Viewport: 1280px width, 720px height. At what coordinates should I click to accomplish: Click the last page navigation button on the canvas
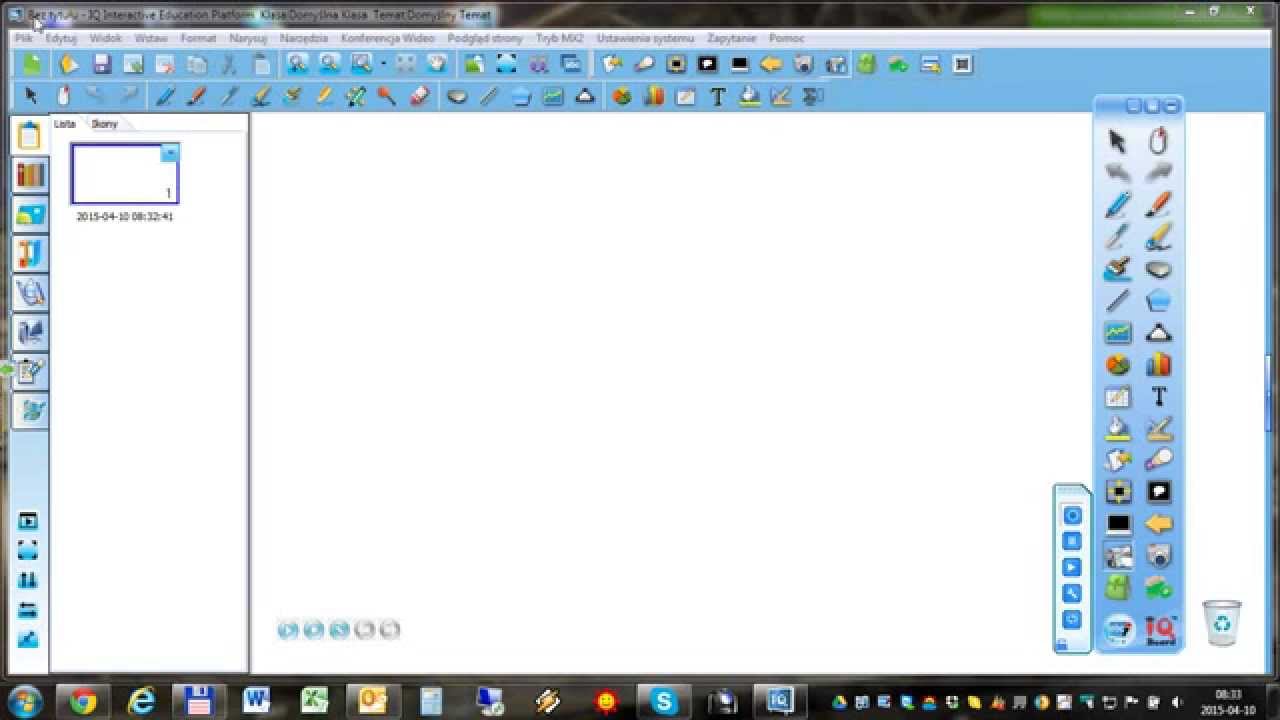390,629
